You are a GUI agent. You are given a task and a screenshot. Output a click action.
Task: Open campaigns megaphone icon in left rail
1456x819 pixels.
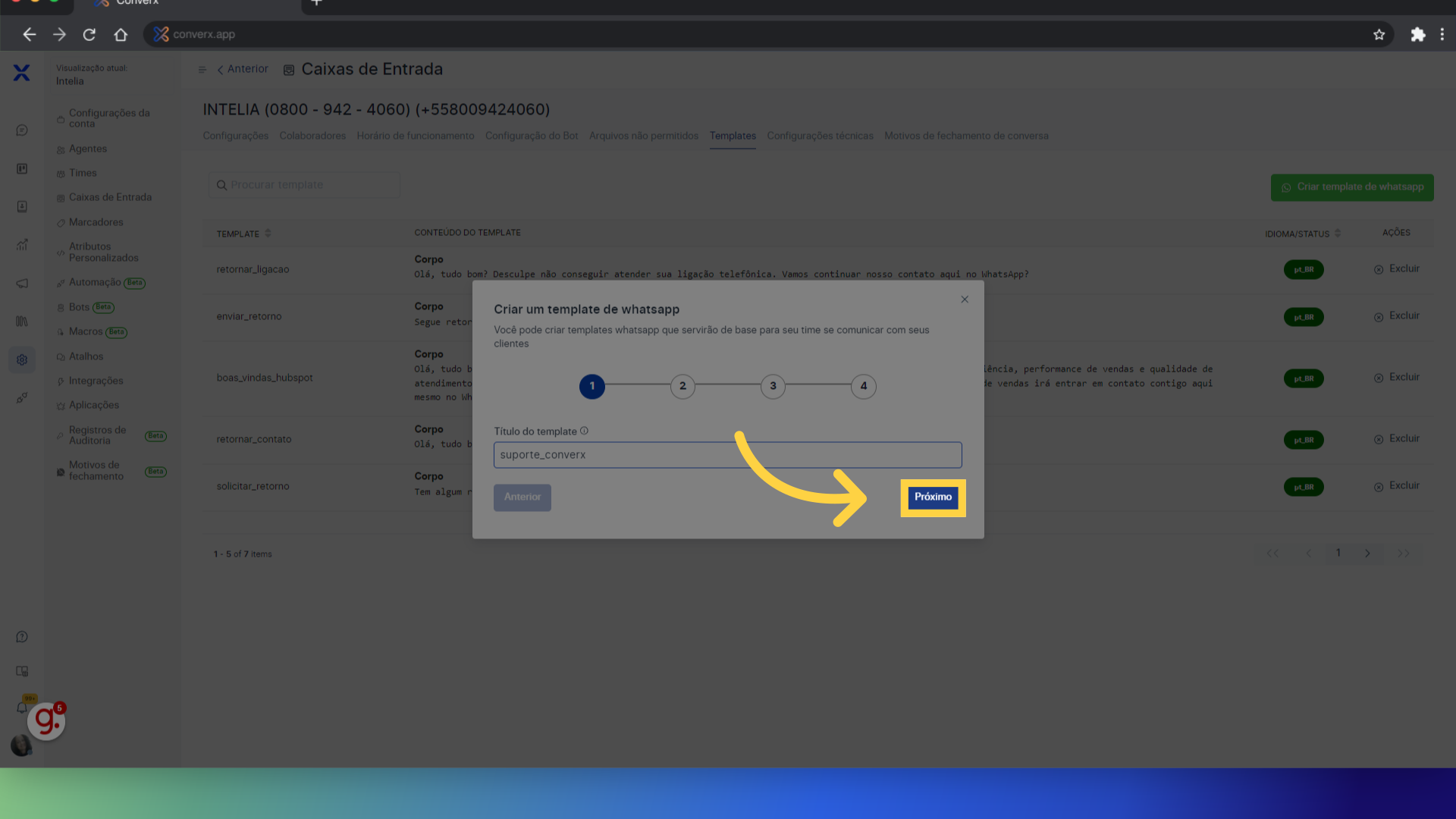pyautogui.click(x=22, y=284)
